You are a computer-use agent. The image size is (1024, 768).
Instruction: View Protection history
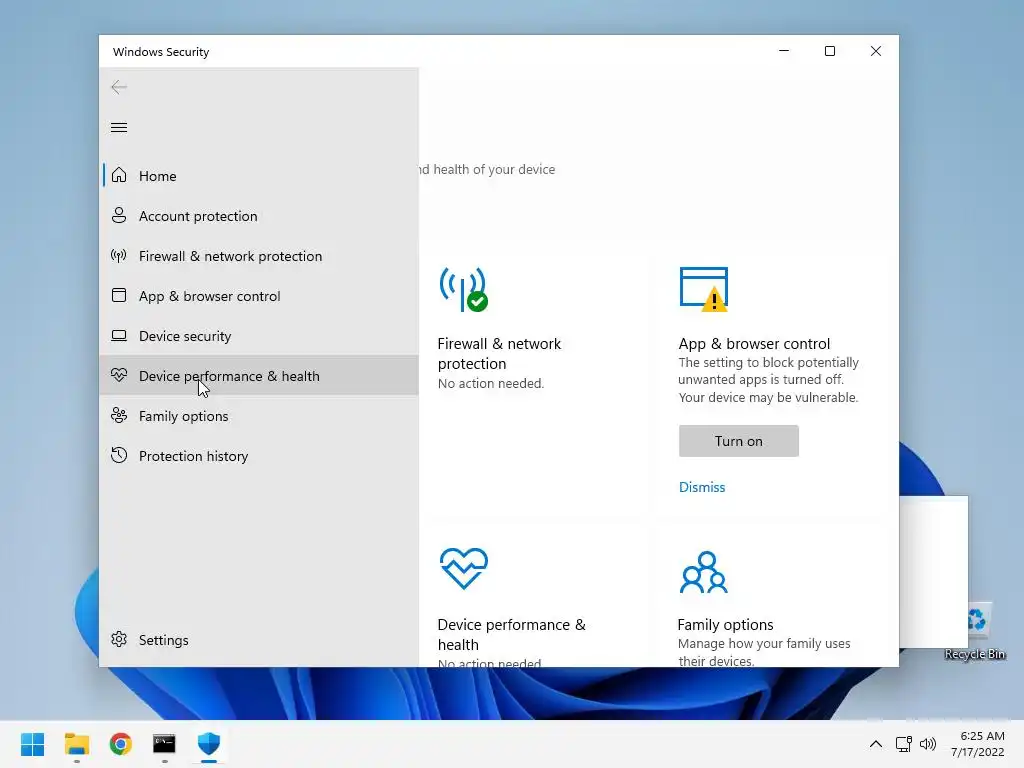259,456
